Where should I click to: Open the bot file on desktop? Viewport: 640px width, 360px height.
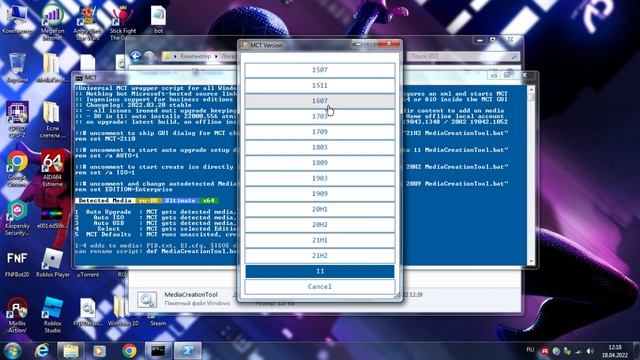pyautogui.click(x=158, y=20)
